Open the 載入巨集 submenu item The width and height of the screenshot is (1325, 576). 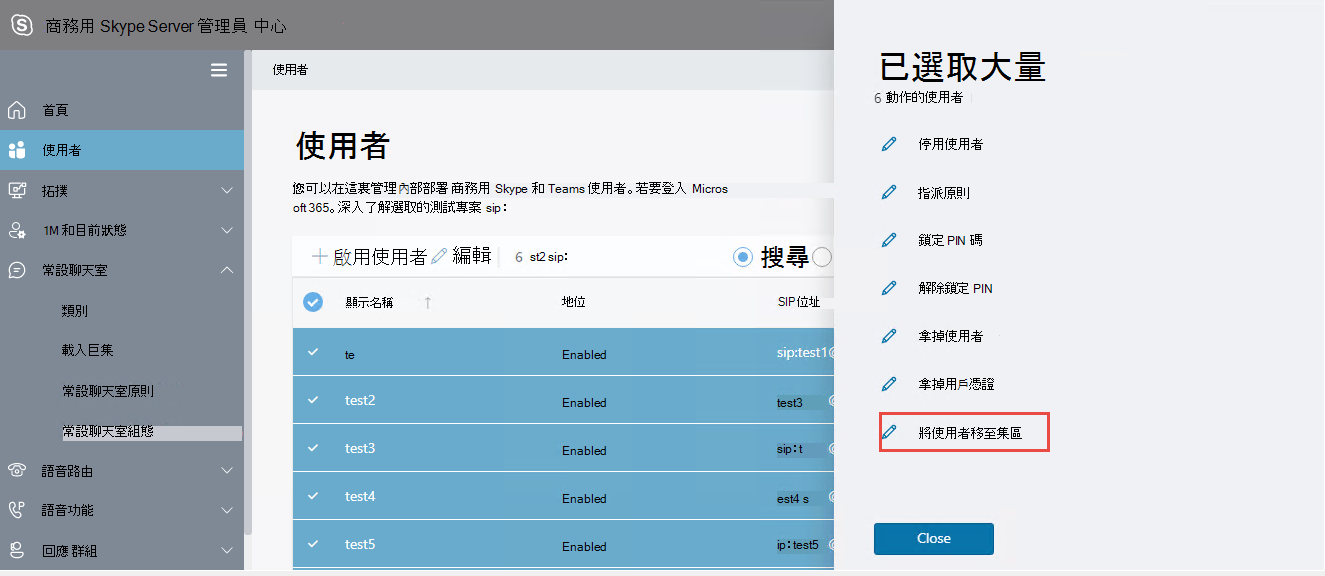click(x=88, y=351)
